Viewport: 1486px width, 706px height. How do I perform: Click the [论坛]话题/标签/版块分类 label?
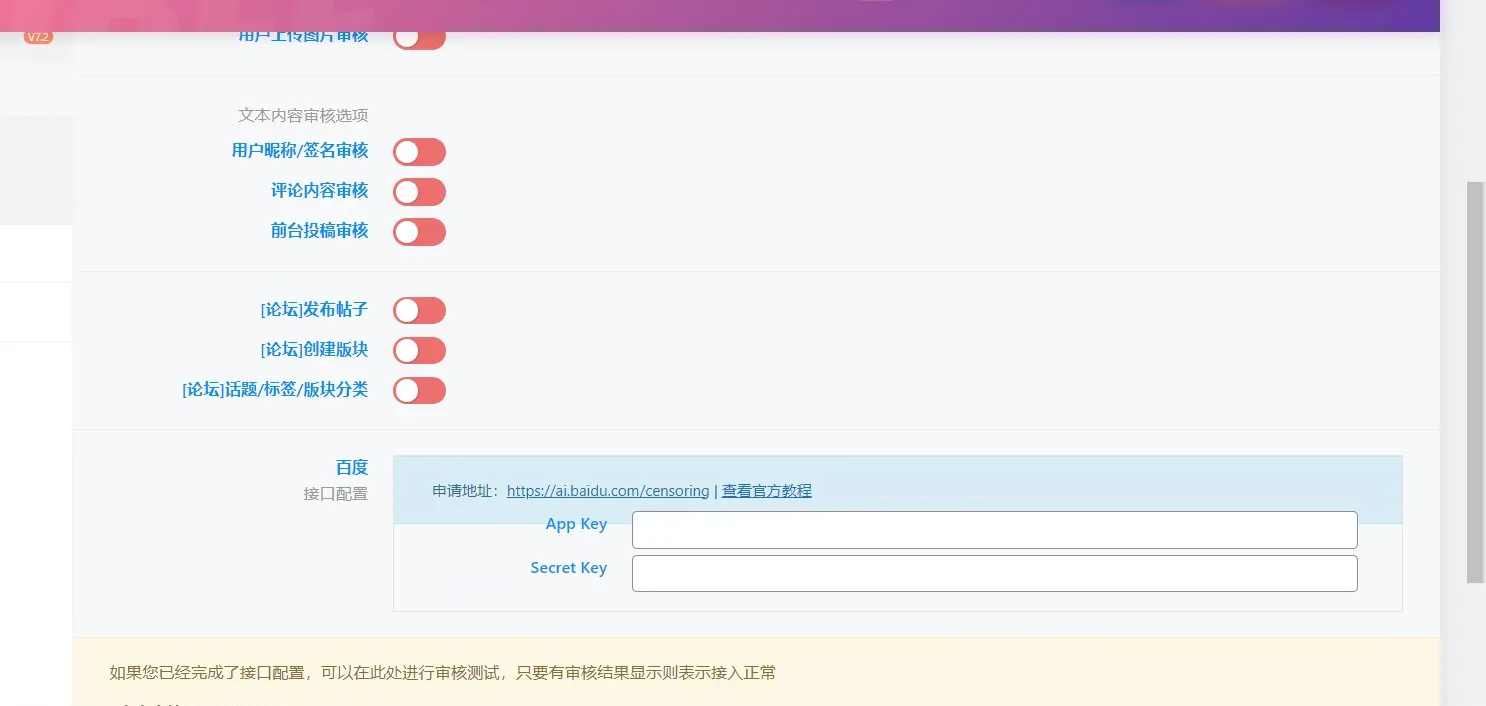[275, 390]
